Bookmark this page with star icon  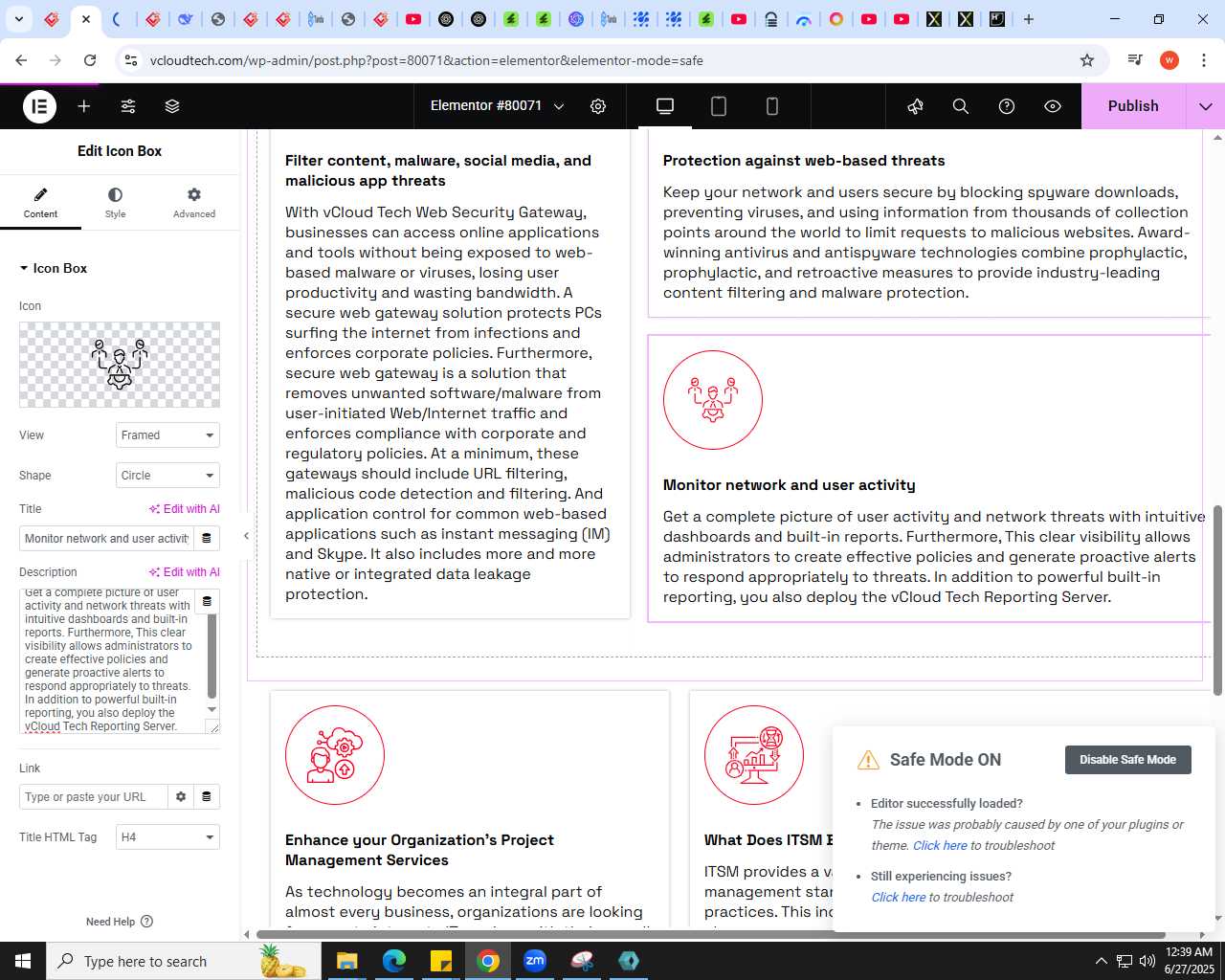pos(1087,60)
